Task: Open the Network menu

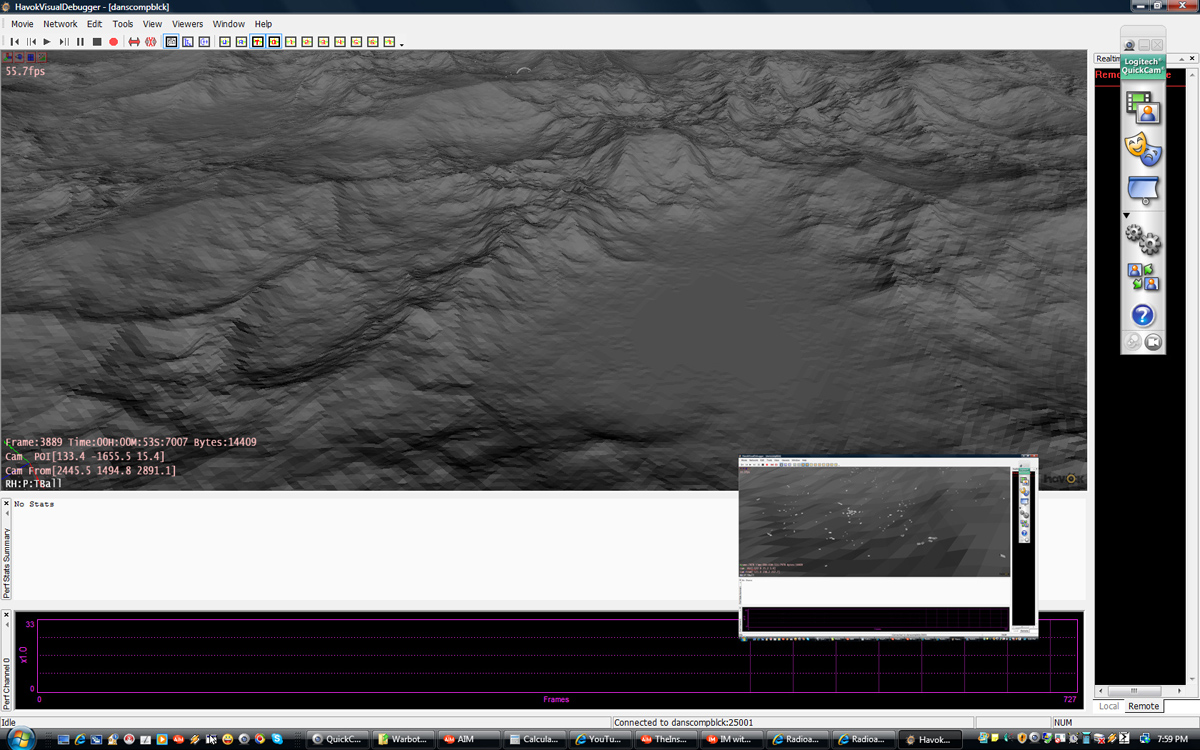Action: [60, 24]
